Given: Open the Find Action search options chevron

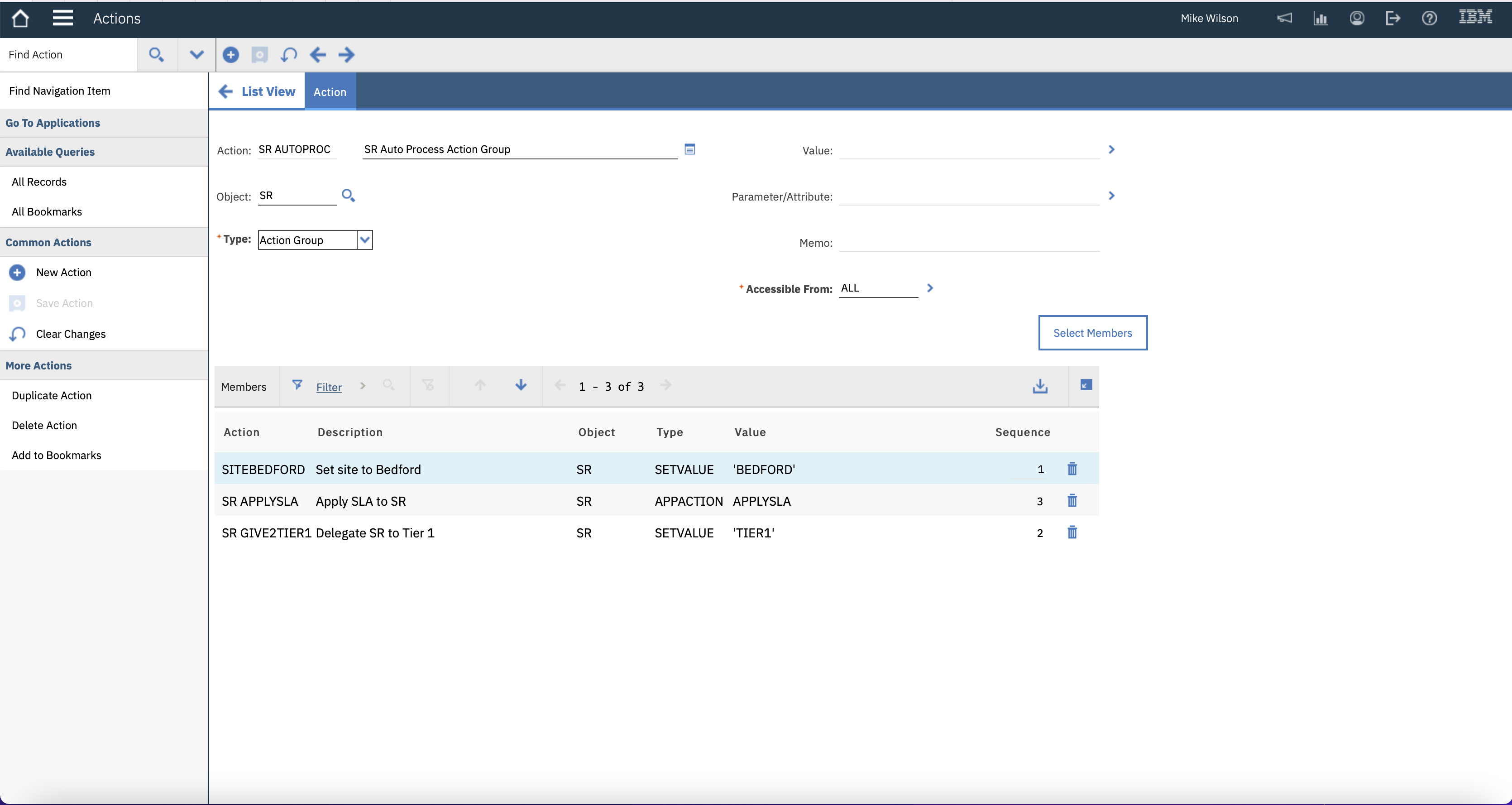Looking at the screenshot, I should tap(196, 55).
